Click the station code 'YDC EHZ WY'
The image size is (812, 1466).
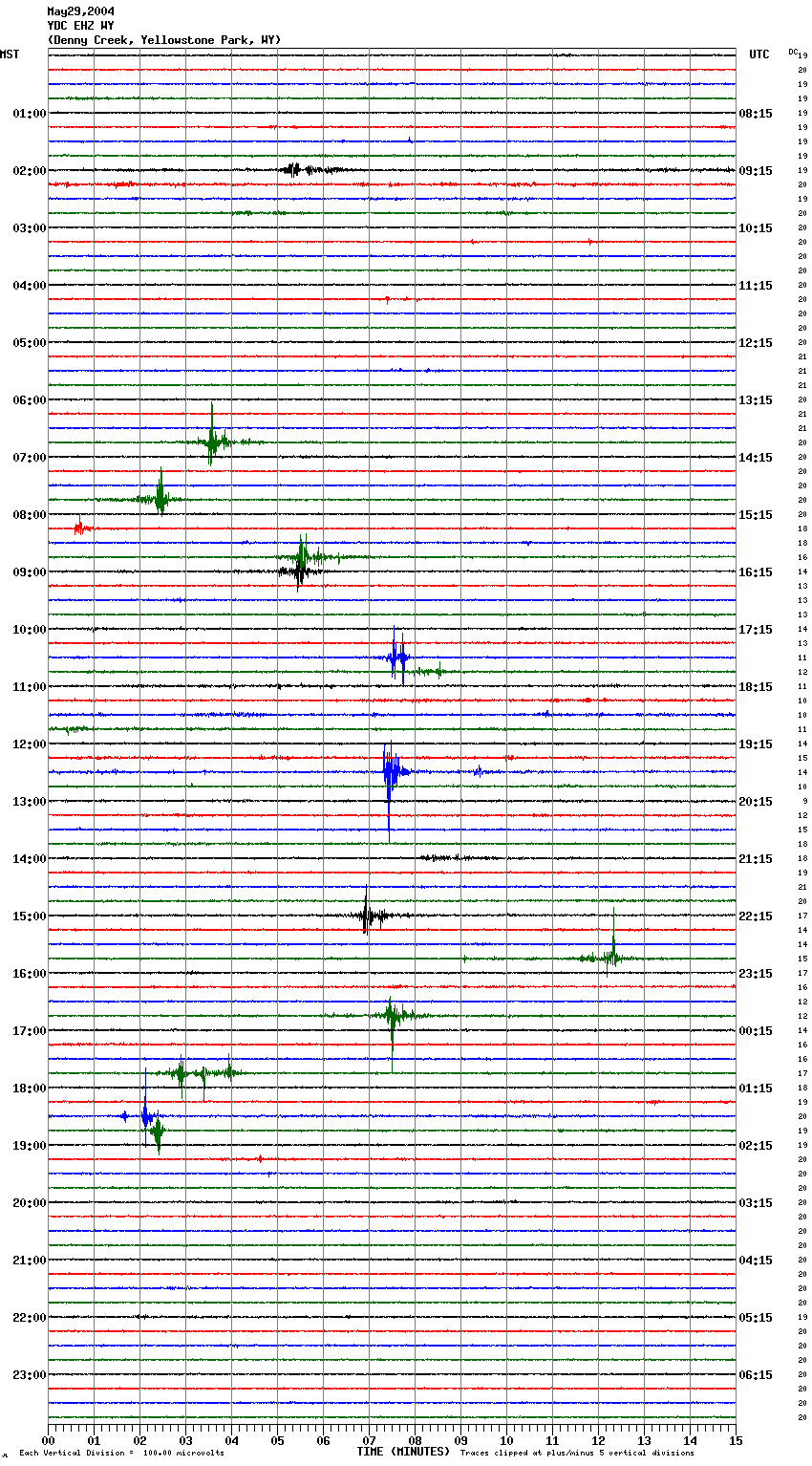pyautogui.click(x=81, y=26)
